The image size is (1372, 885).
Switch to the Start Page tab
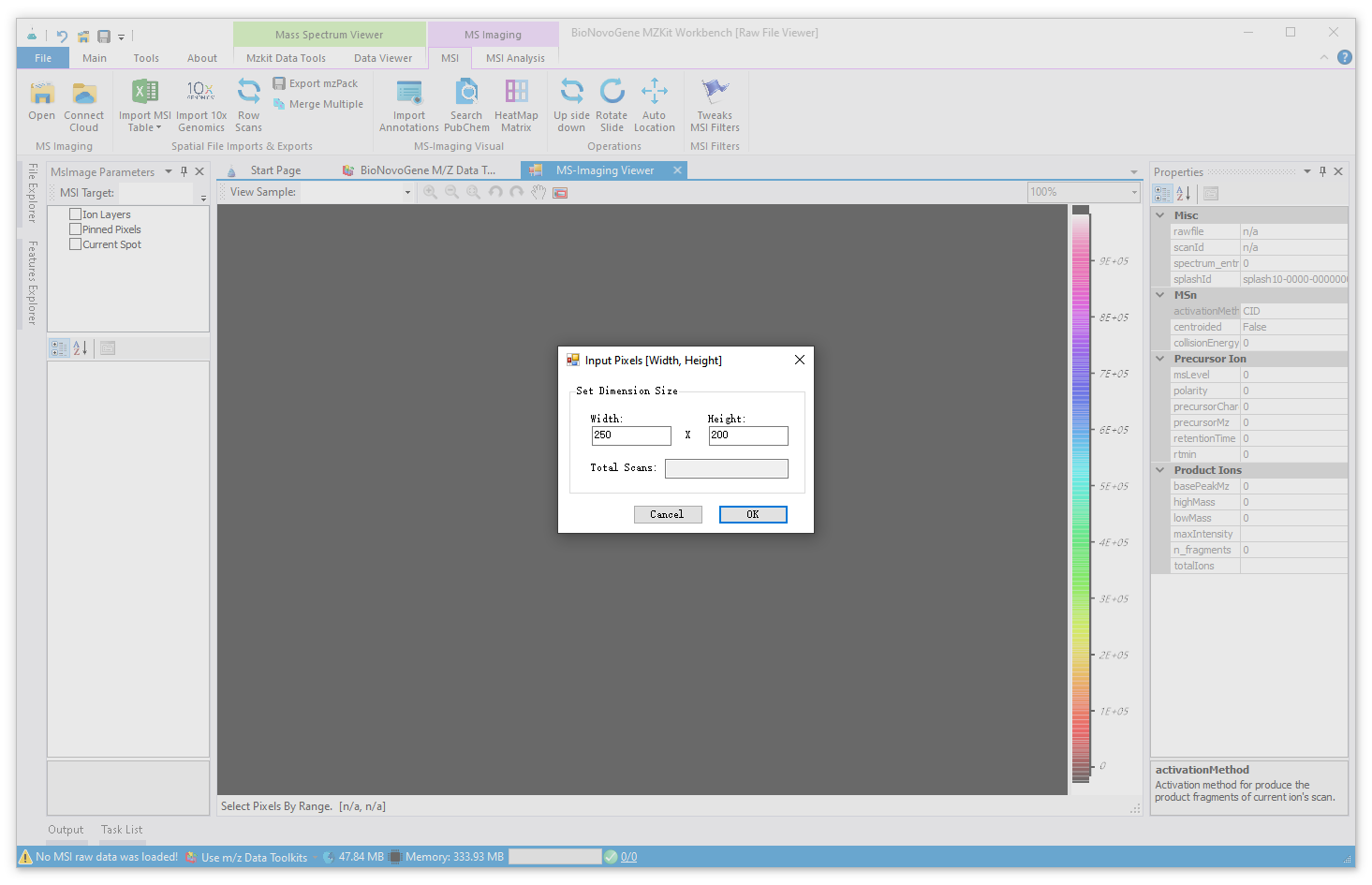pos(275,170)
